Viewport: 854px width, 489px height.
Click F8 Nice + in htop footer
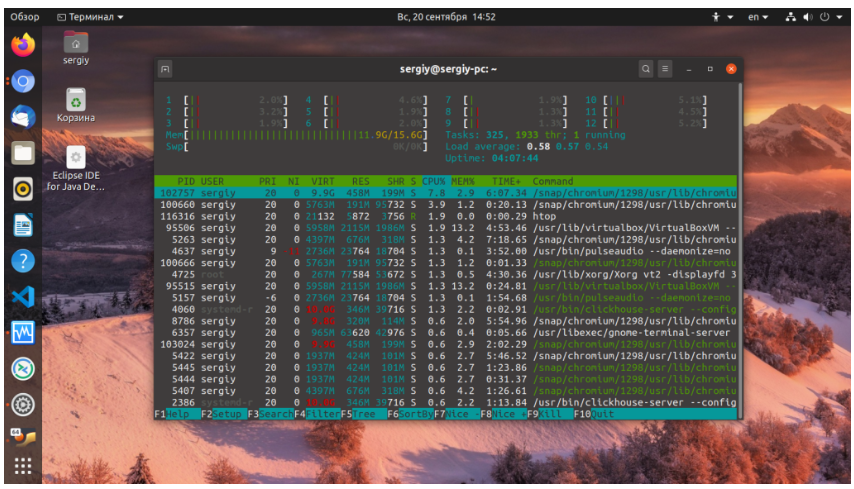coord(504,414)
